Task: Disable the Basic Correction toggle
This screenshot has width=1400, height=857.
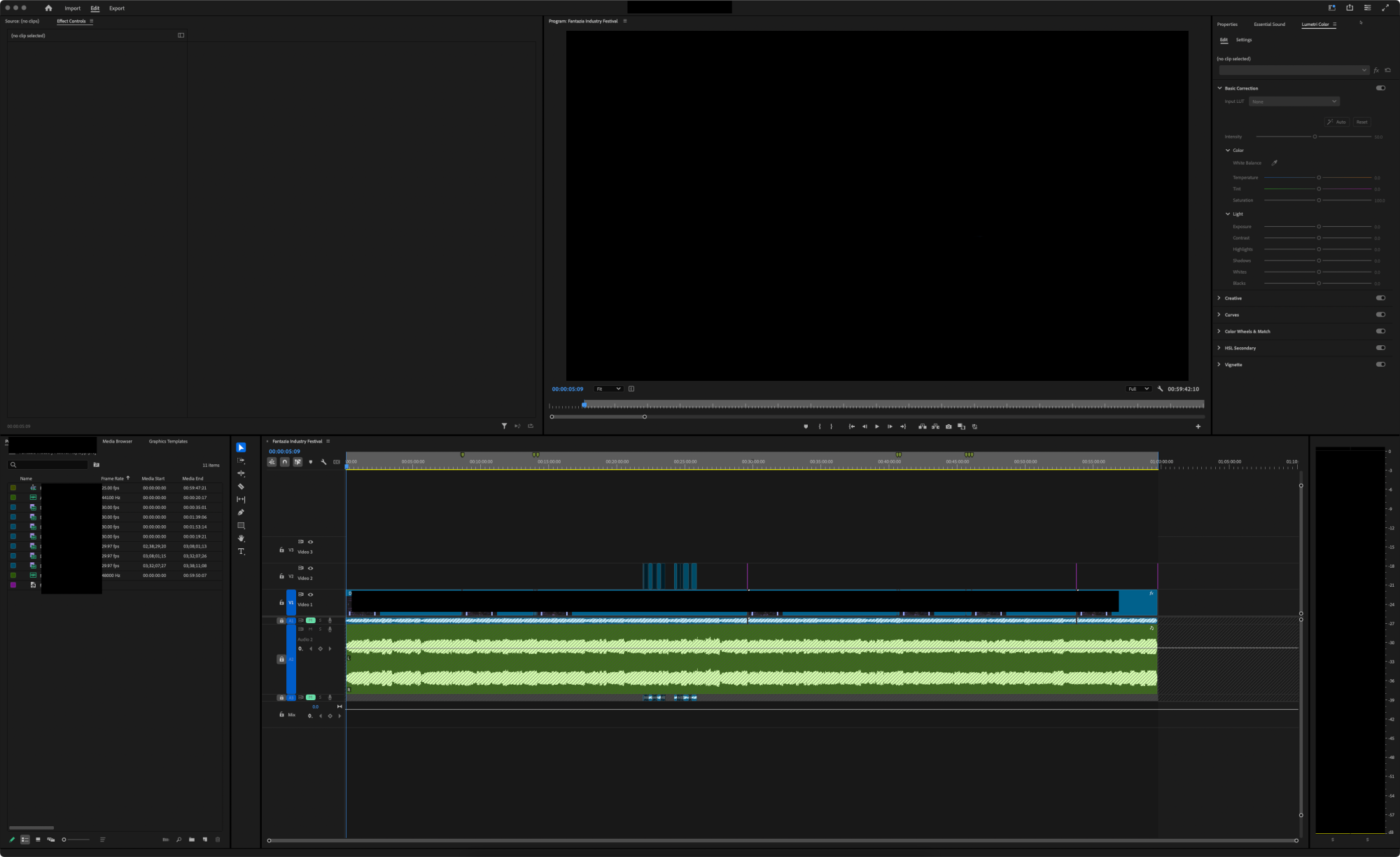Action: pos(1380,88)
